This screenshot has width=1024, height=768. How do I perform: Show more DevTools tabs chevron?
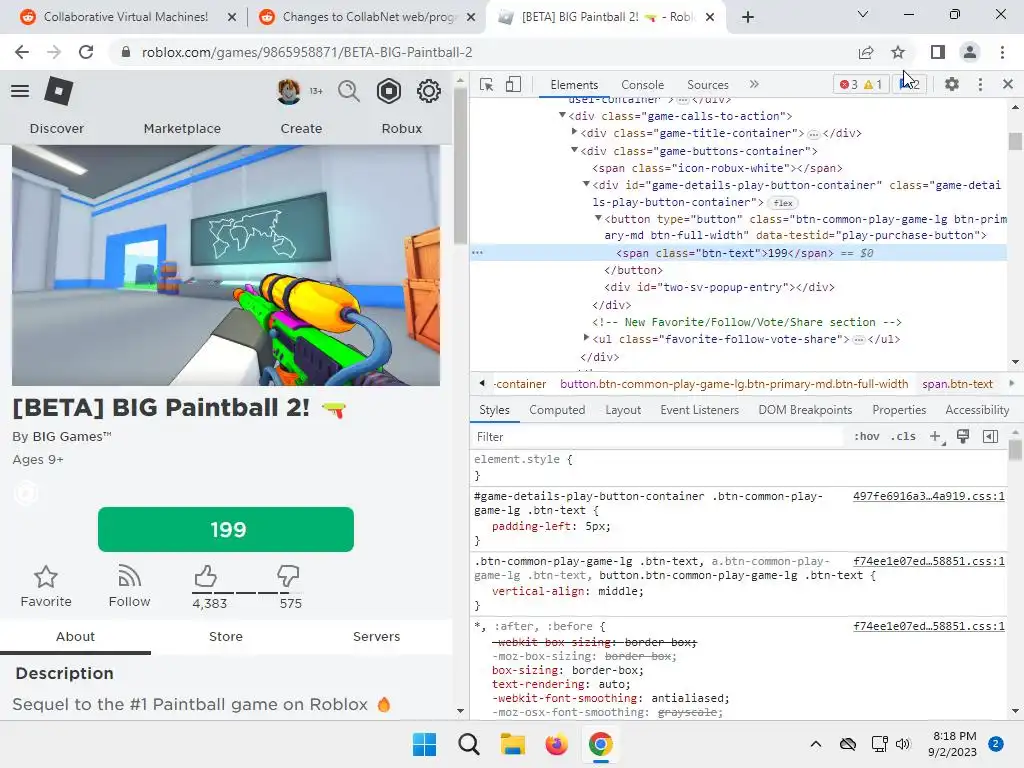click(754, 84)
